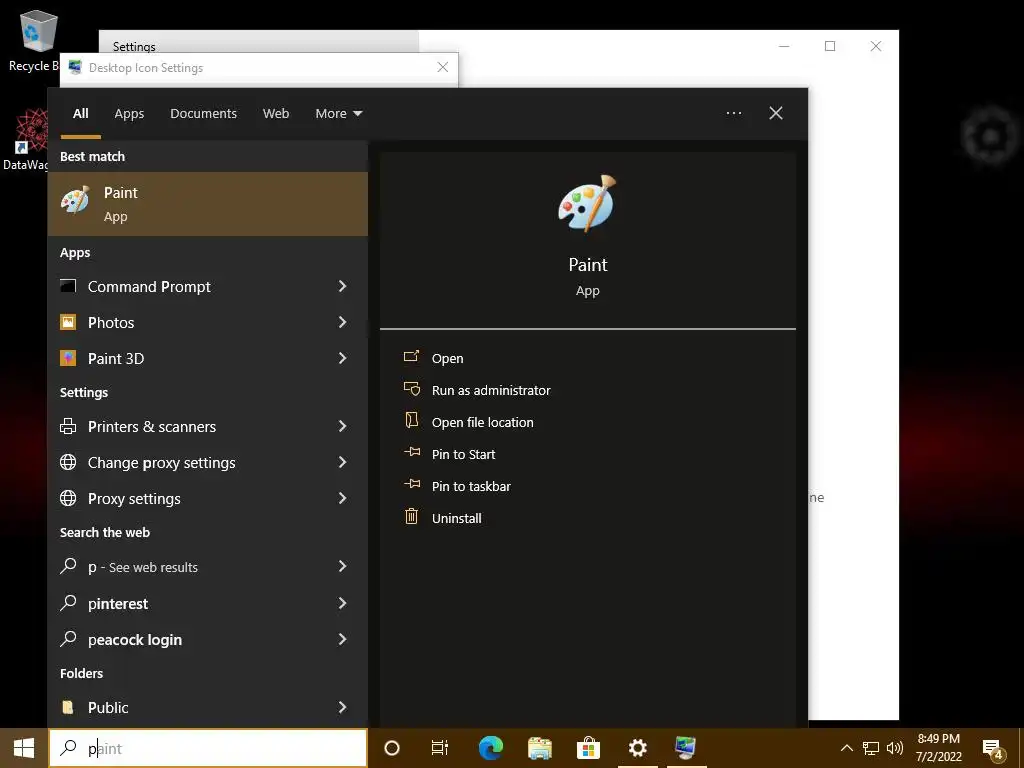Expand Proxy settings result arrow
The image size is (1024, 768).
342,498
